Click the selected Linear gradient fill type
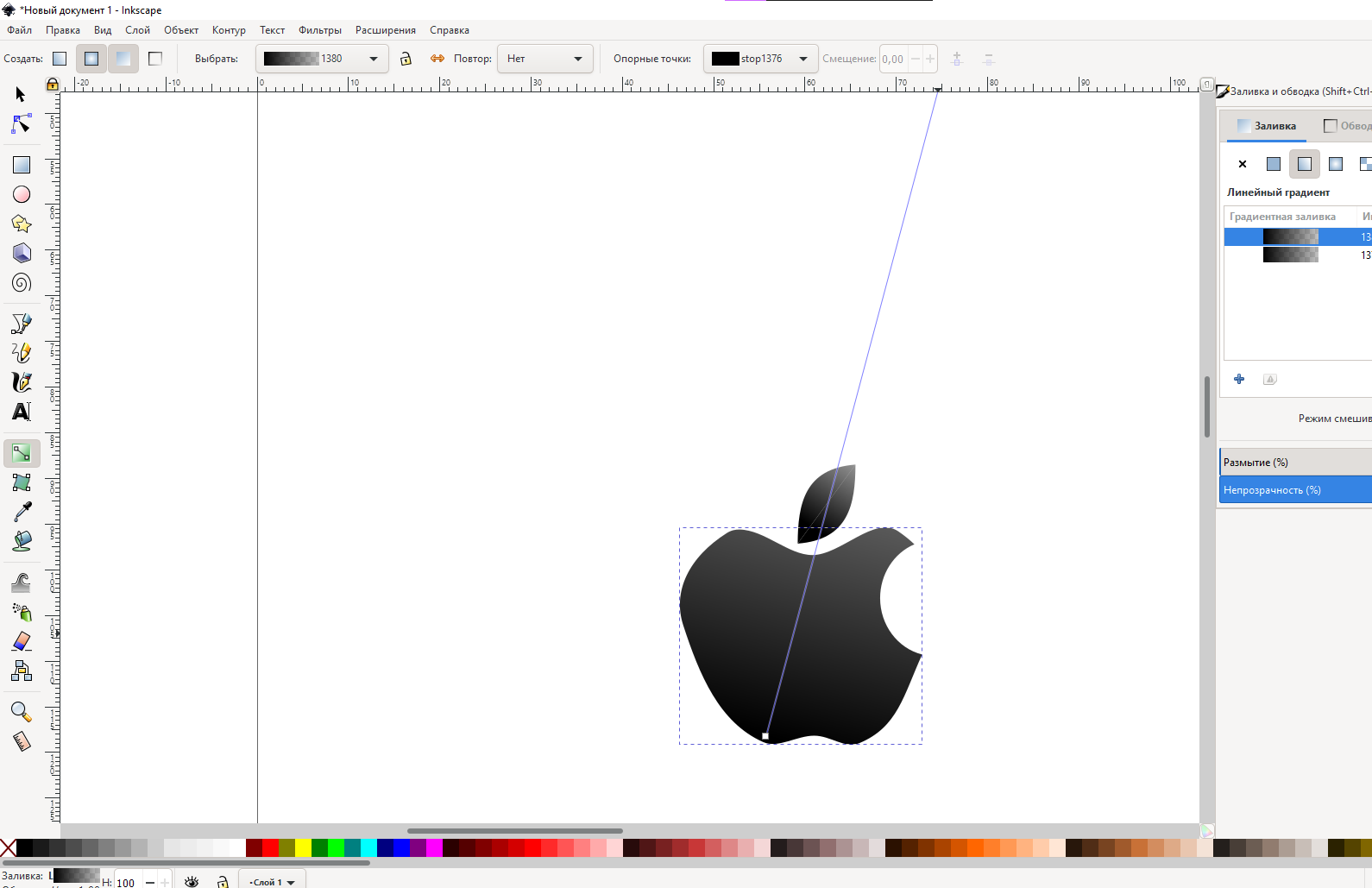 (1305, 164)
